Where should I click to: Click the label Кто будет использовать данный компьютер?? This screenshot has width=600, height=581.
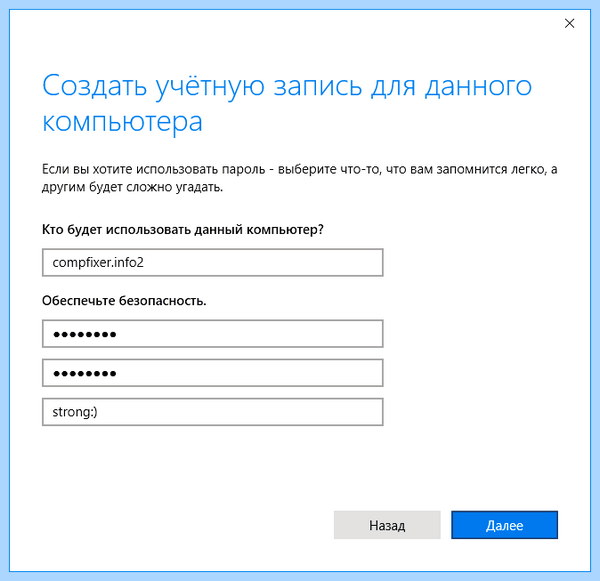pos(183,230)
